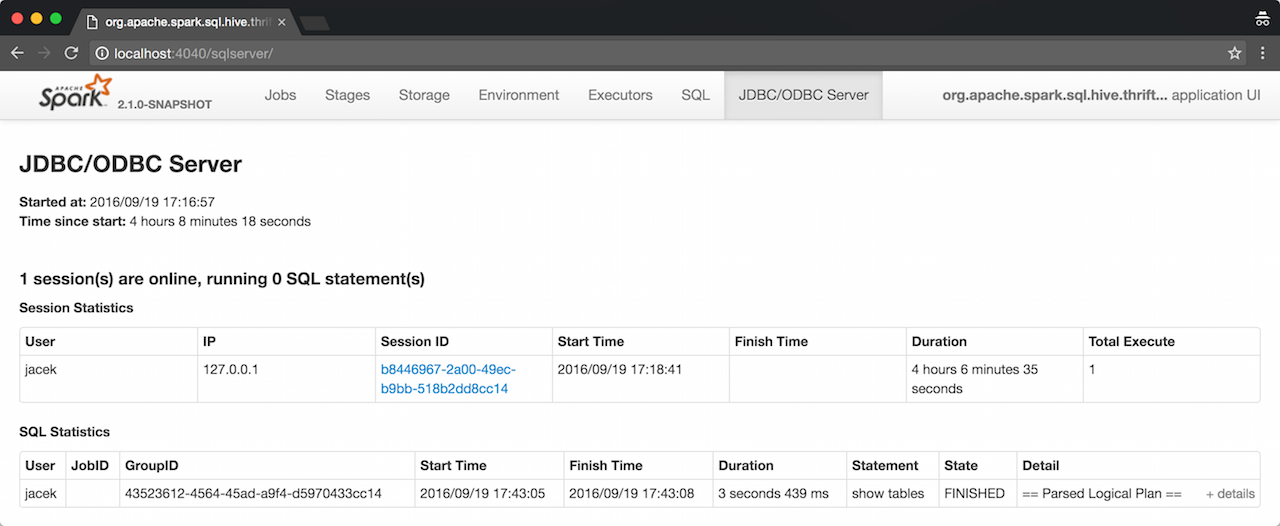The height and width of the screenshot is (526, 1280).
Task: Select the Executors tab
Action: click(620, 95)
